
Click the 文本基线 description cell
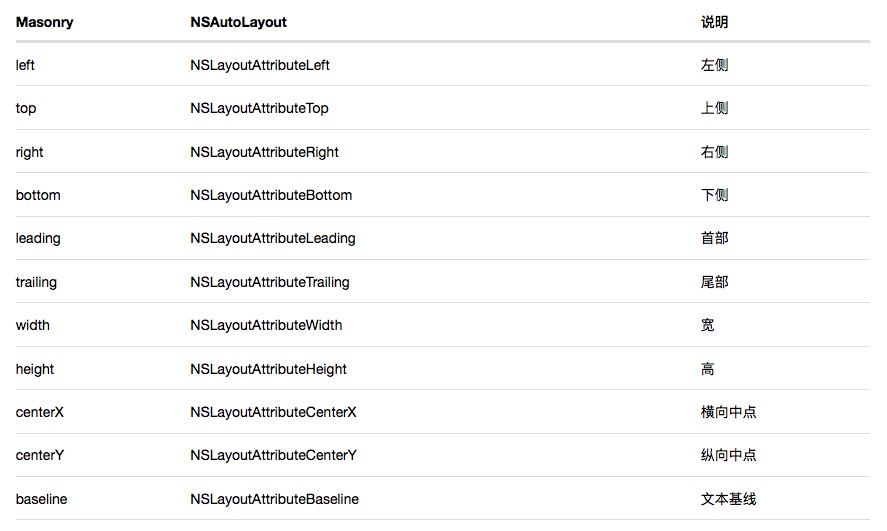click(x=728, y=498)
